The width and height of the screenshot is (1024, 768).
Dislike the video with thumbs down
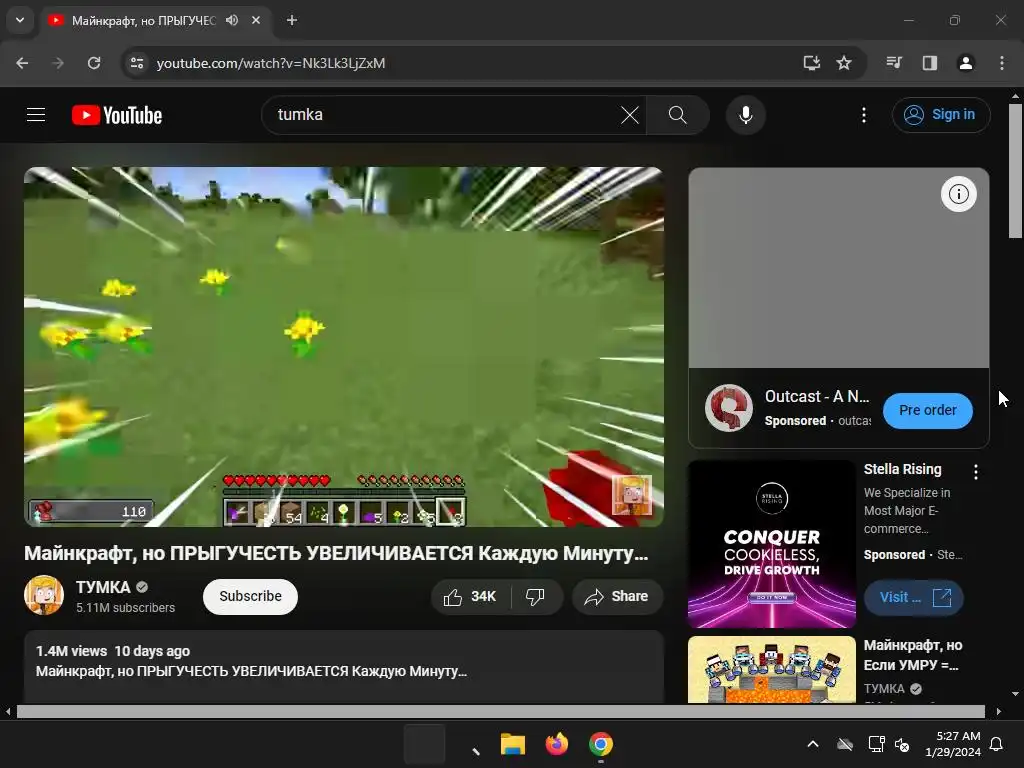click(536, 597)
